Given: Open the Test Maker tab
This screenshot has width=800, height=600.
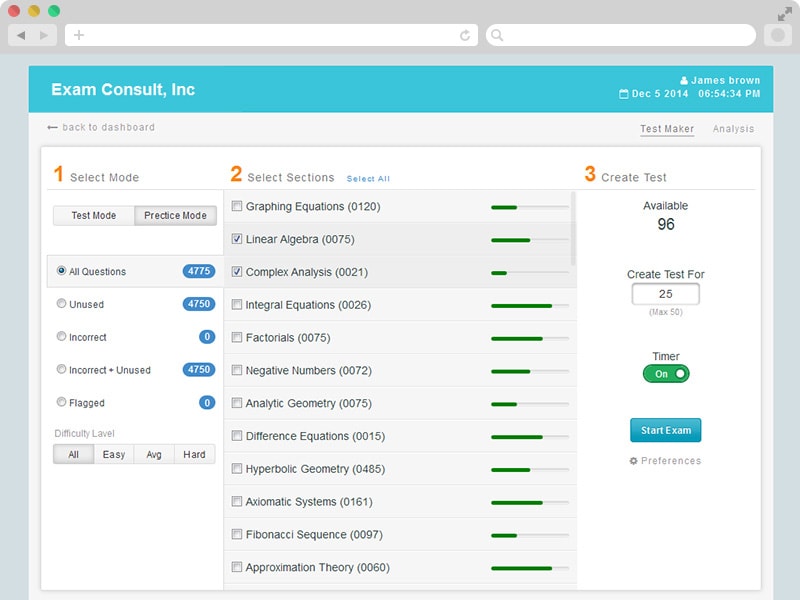Looking at the screenshot, I should coord(667,129).
